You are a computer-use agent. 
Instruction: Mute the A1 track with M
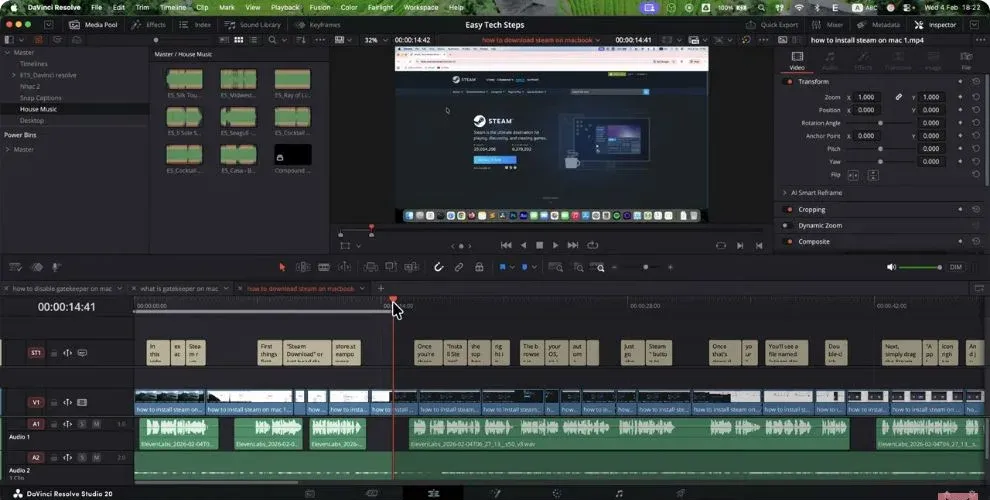pos(96,424)
